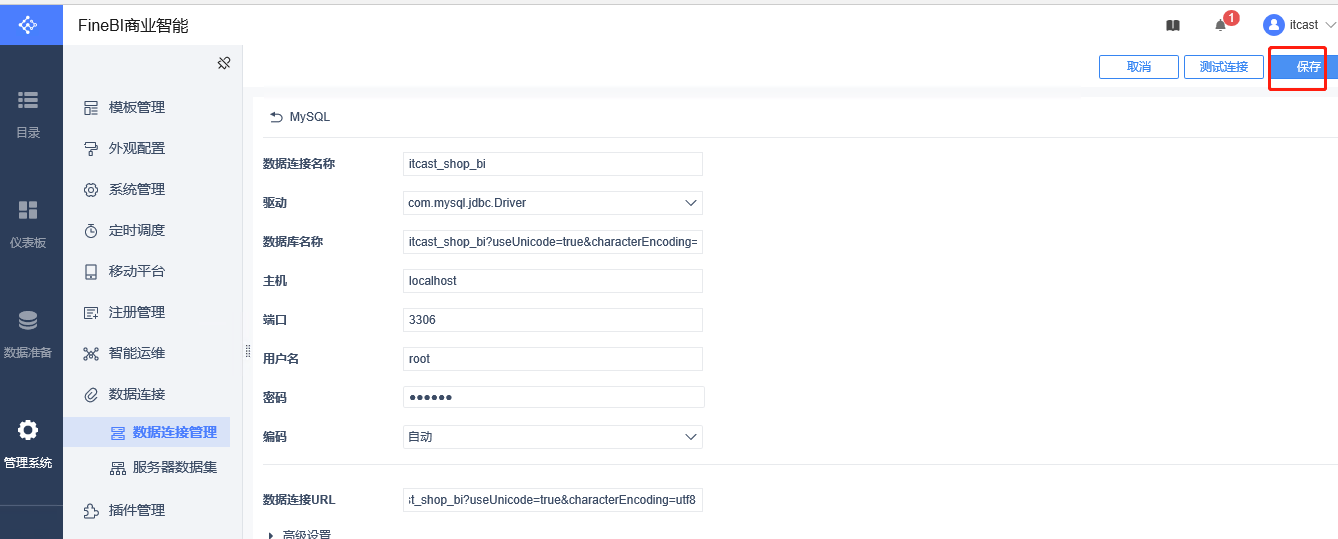Click the 主机 localhost input field

[x=553, y=281]
